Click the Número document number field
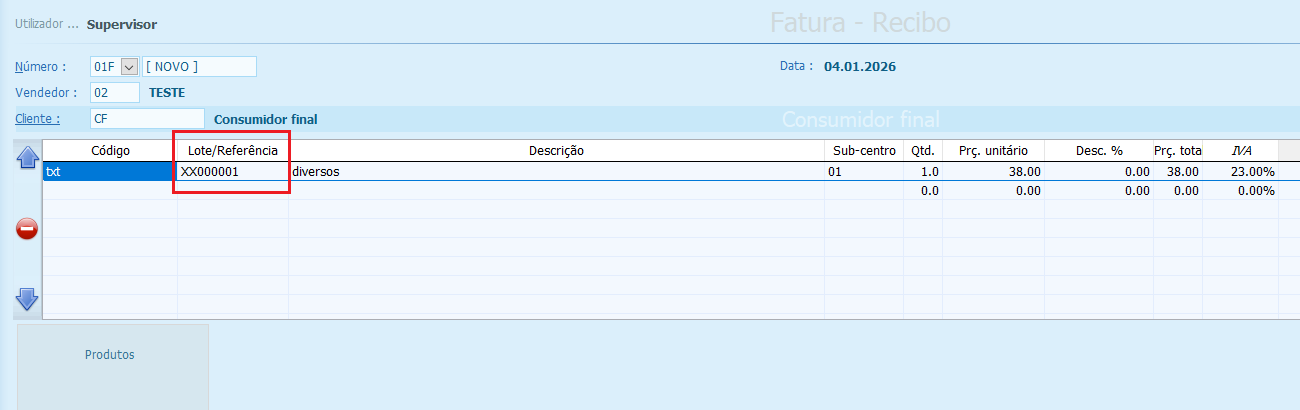Screen dimensions: 1300x410 tap(199, 67)
